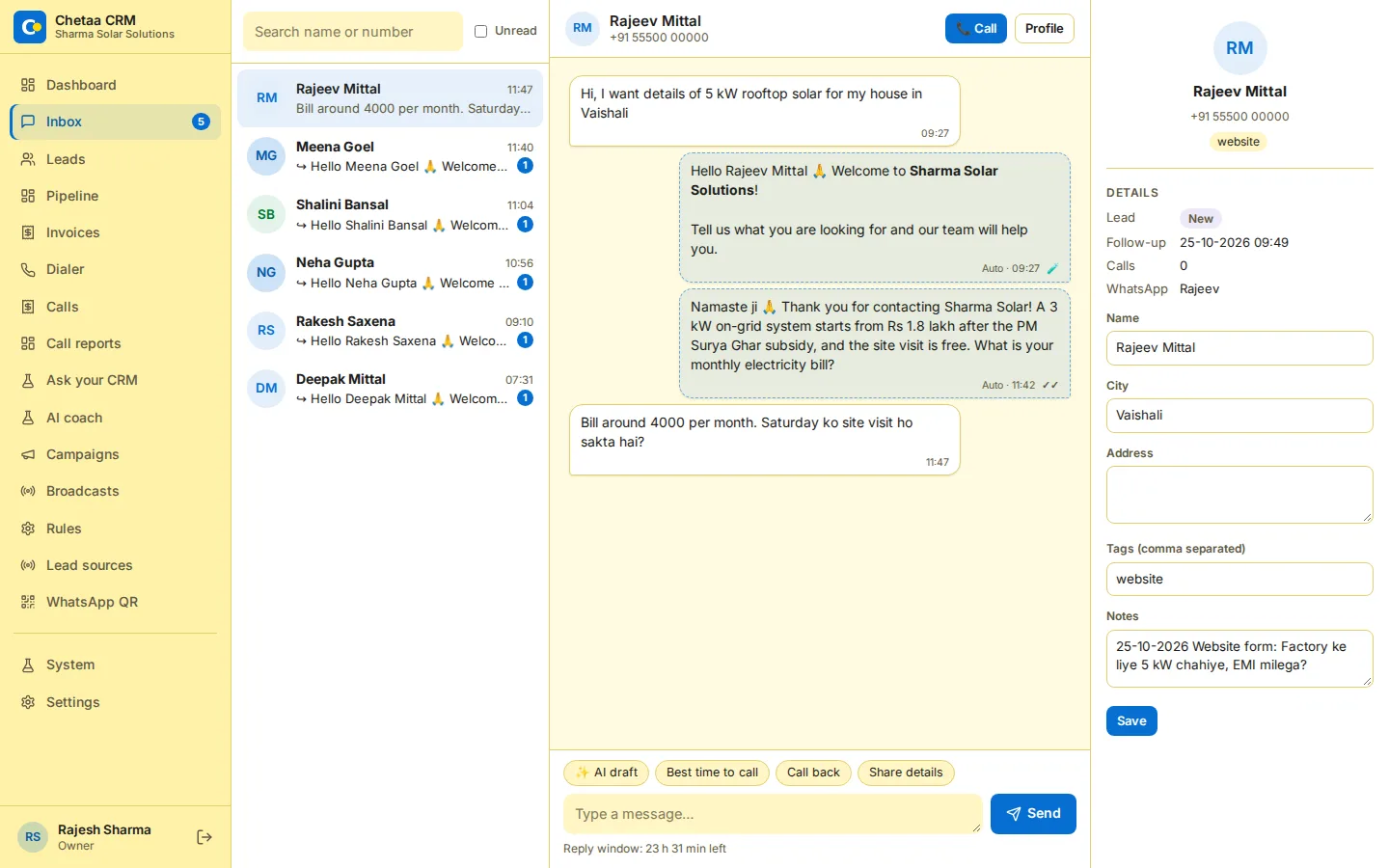This screenshot has width=1389, height=868.
Task: Open the Profile button in chat header
Action: click(x=1044, y=29)
